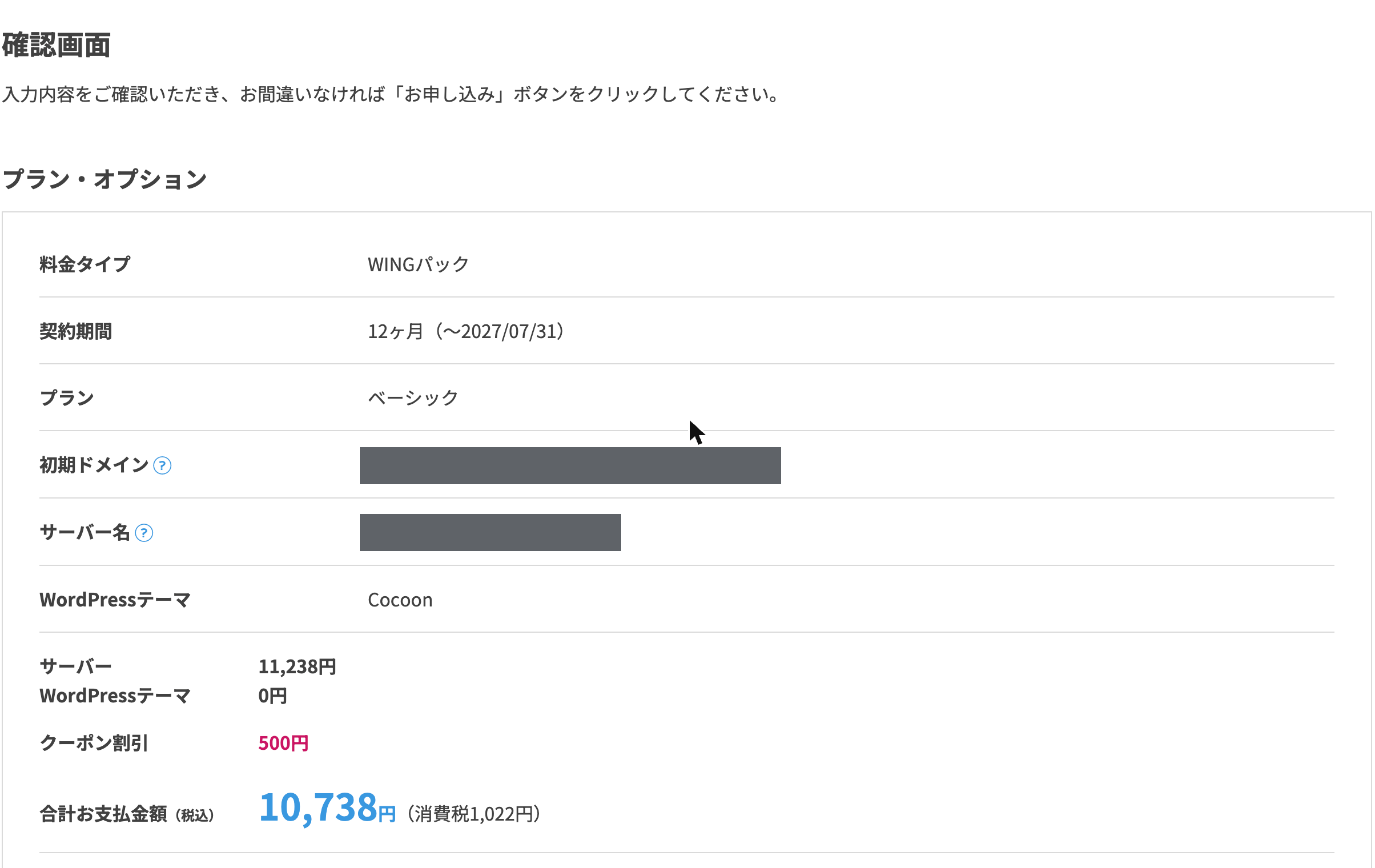Click the サーバー price label
Image resolution: width=1375 pixels, height=868 pixels.
pyautogui.click(x=76, y=667)
